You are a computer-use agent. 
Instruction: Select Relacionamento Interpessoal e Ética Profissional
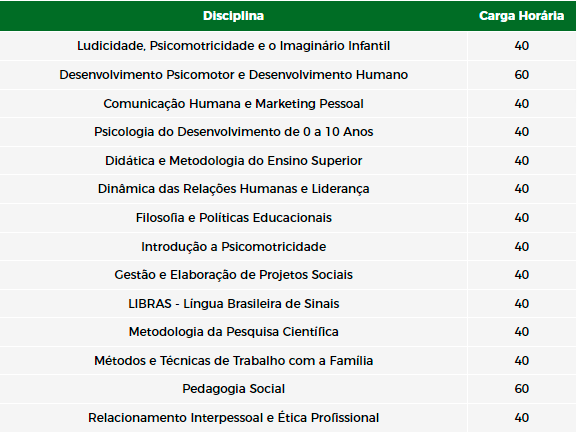tap(233, 418)
